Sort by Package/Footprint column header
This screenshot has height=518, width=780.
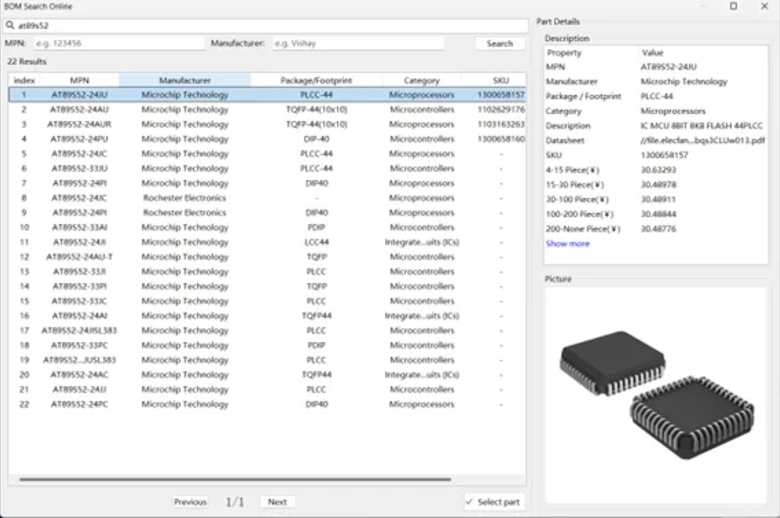316,80
